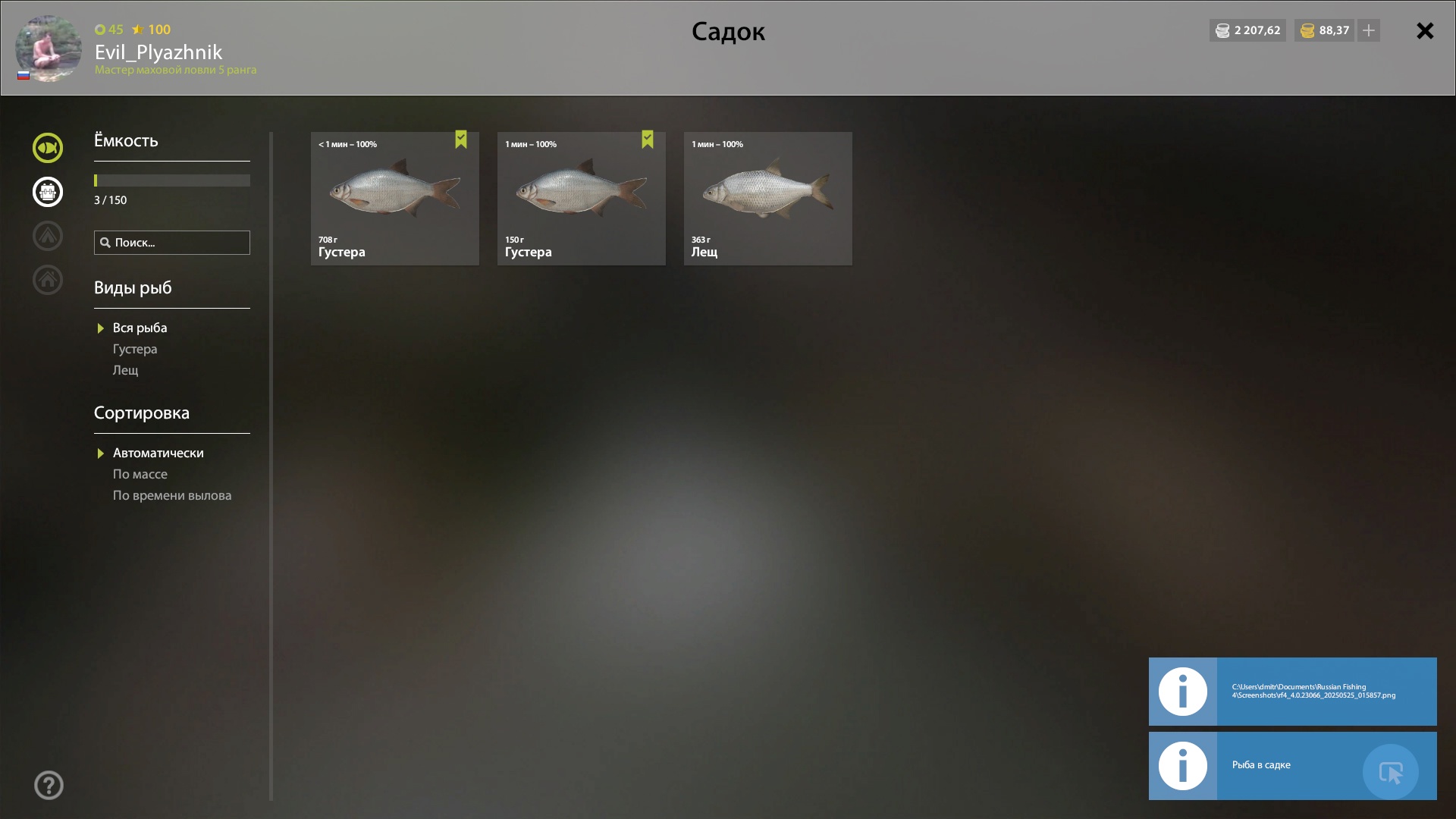Select the backpack storage sidebar icon
Image resolution: width=1456 pixels, height=819 pixels.
click(x=48, y=192)
